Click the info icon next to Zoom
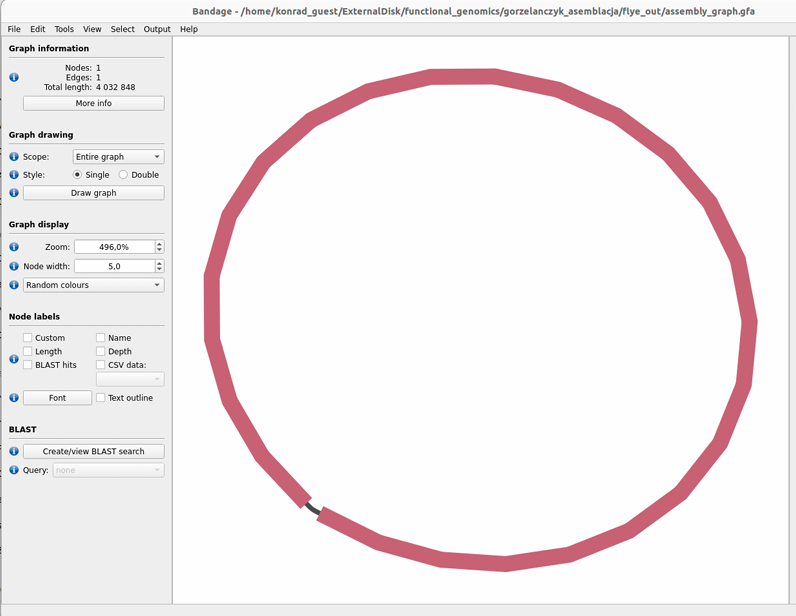The height and width of the screenshot is (616, 796). pyautogui.click(x=14, y=247)
